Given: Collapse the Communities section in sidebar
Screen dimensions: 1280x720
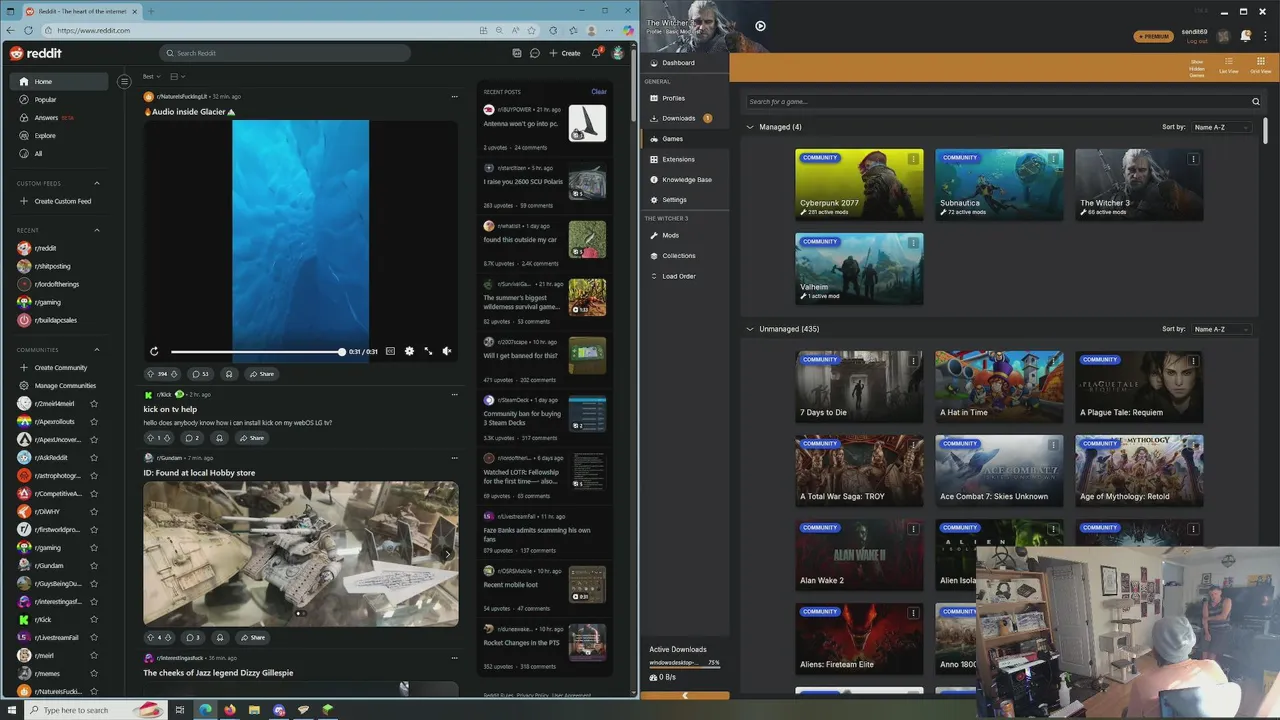Looking at the screenshot, I should point(97,350).
